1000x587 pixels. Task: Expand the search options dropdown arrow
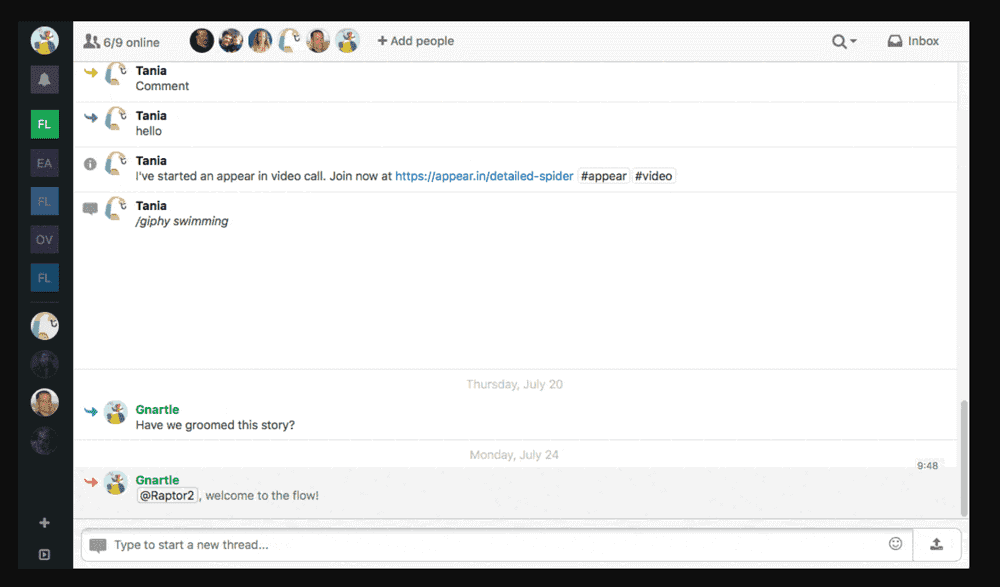pos(851,41)
